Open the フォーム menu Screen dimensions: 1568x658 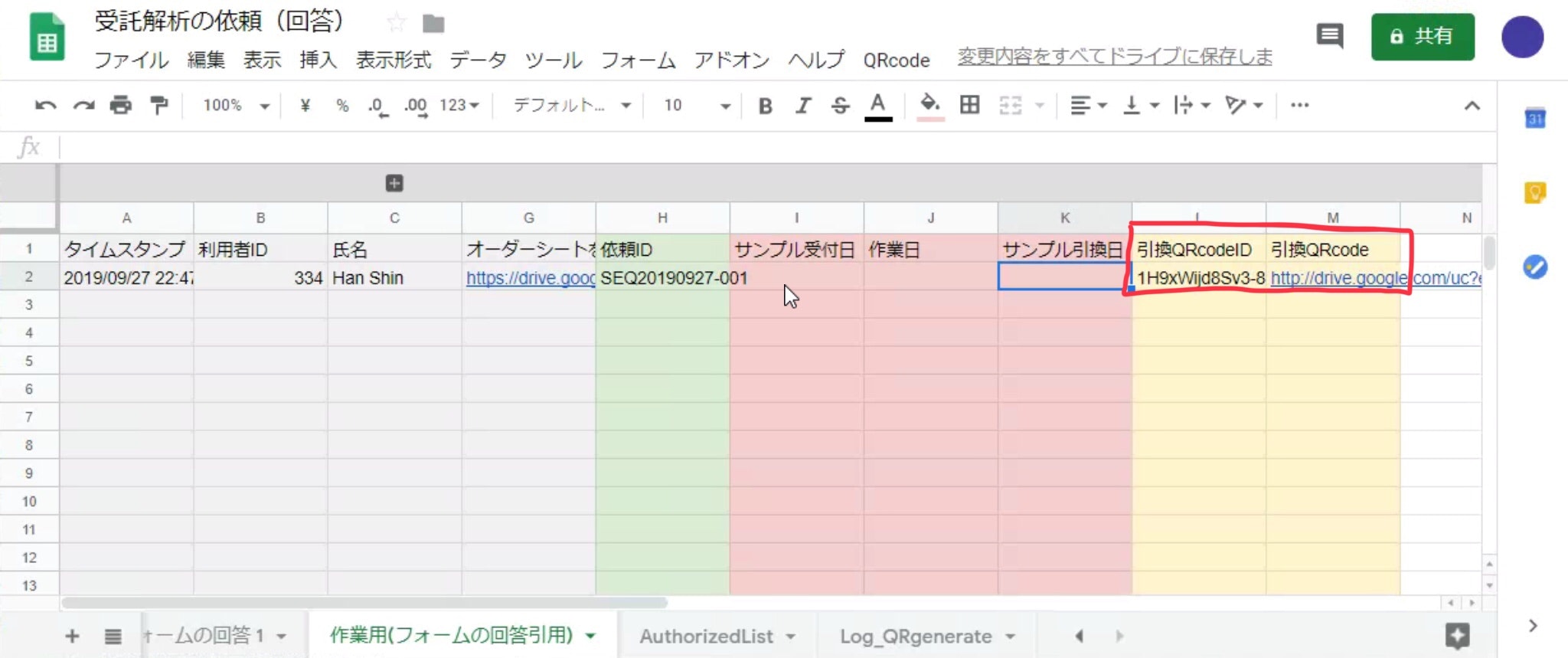pyautogui.click(x=638, y=60)
